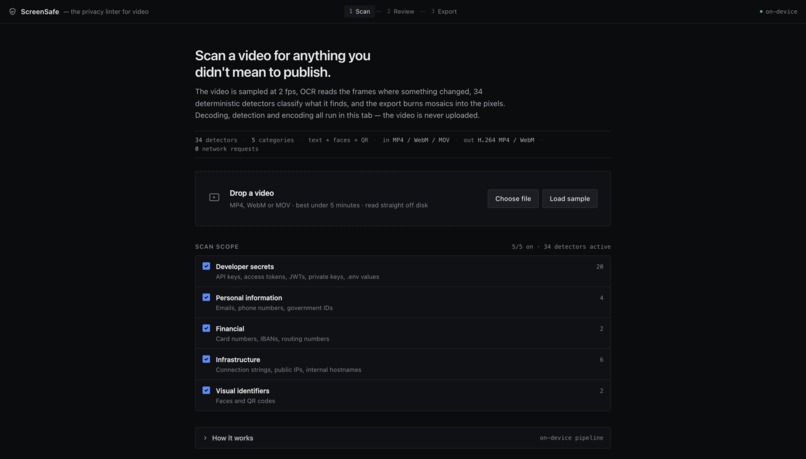Expand the How it works section

(x=402, y=438)
